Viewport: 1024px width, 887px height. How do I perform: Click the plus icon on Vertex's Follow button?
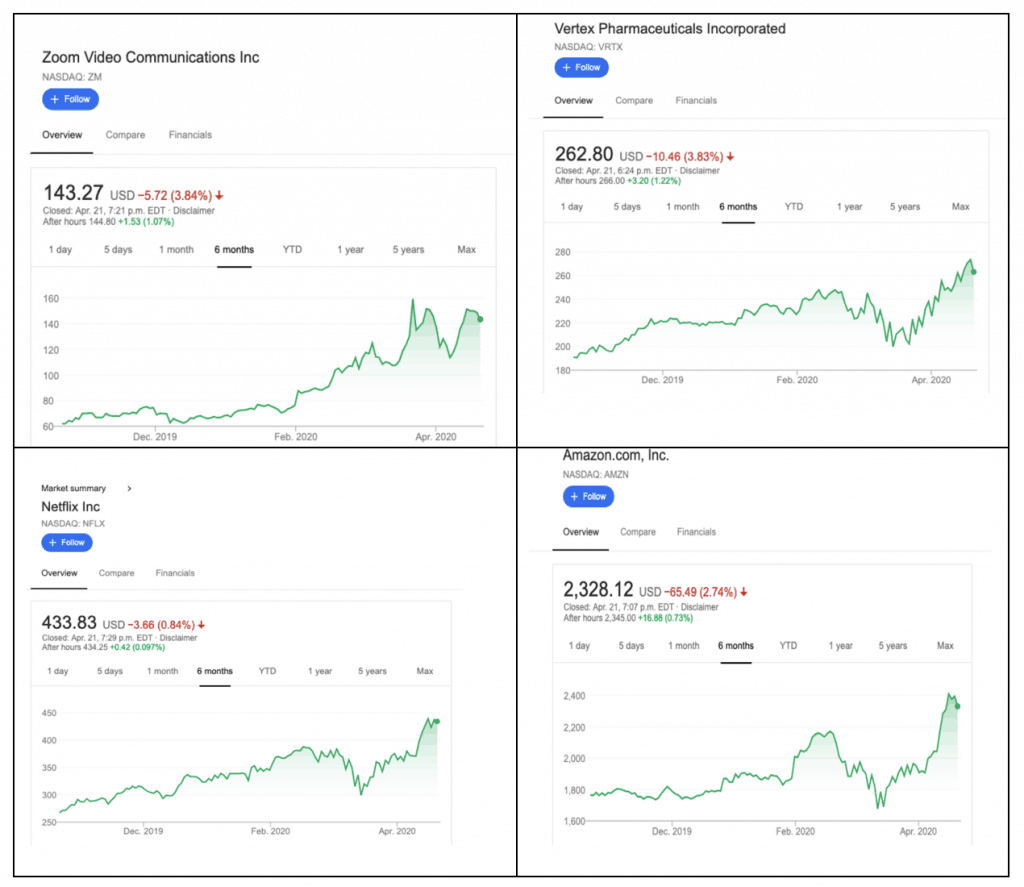568,67
